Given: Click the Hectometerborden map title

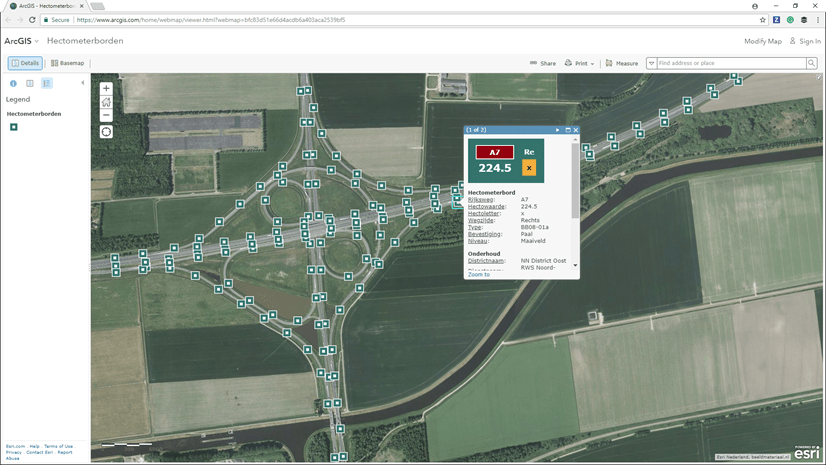Looking at the screenshot, I should tap(85, 41).
